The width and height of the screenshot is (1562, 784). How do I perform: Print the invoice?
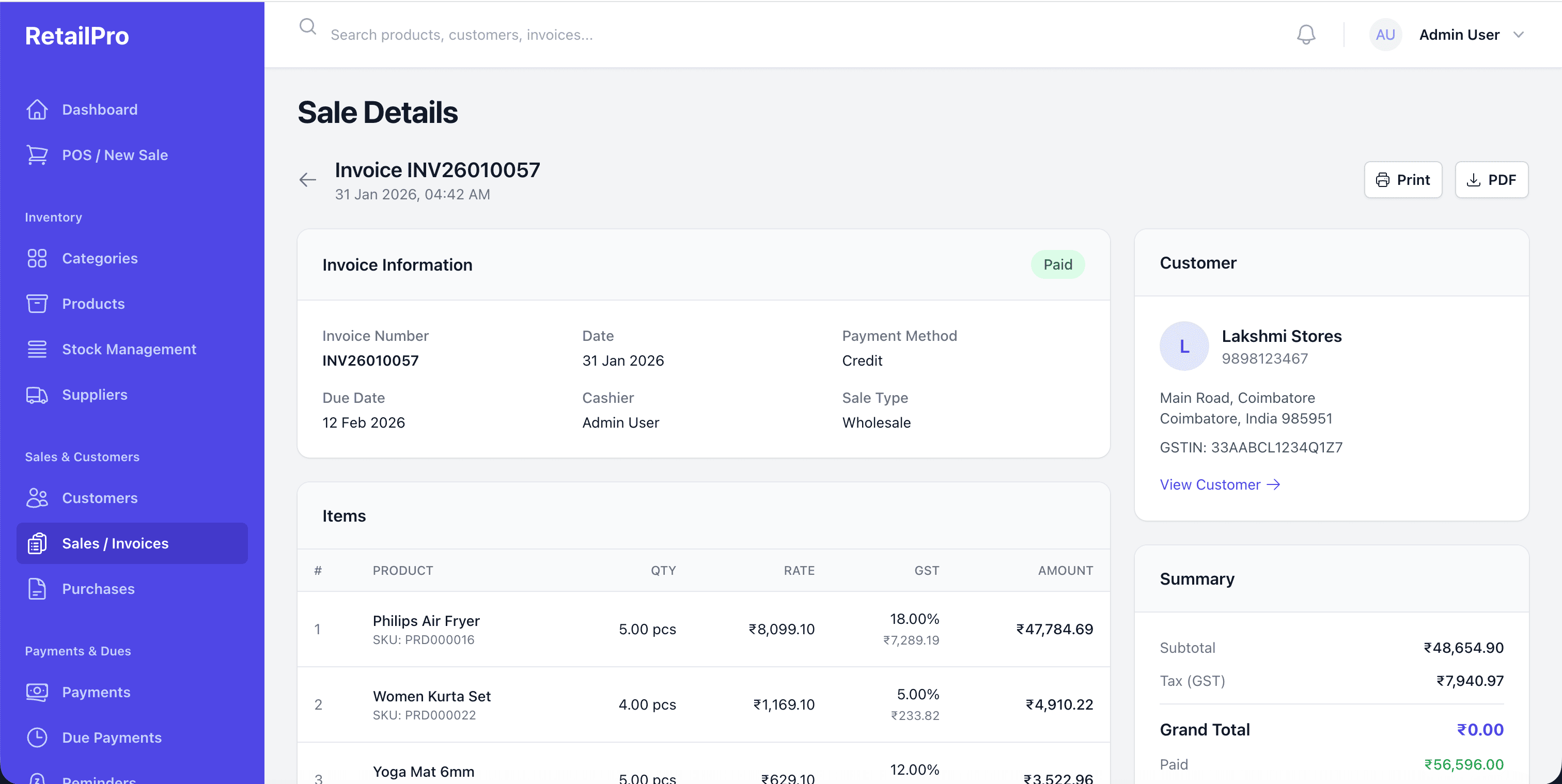[x=1402, y=180]
